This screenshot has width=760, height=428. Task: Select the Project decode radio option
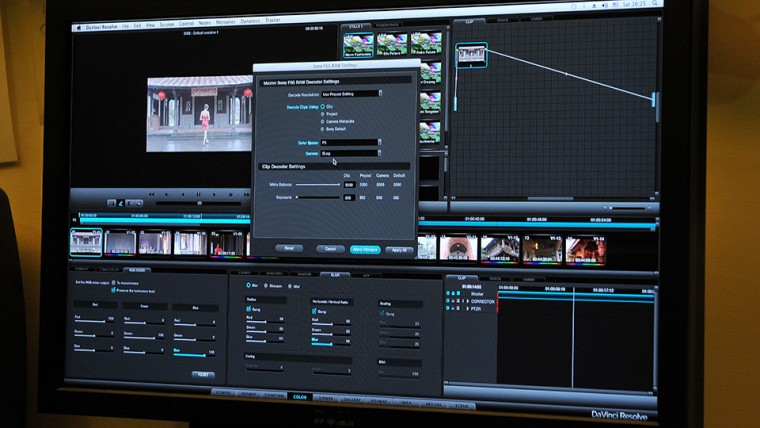[323, 114]
